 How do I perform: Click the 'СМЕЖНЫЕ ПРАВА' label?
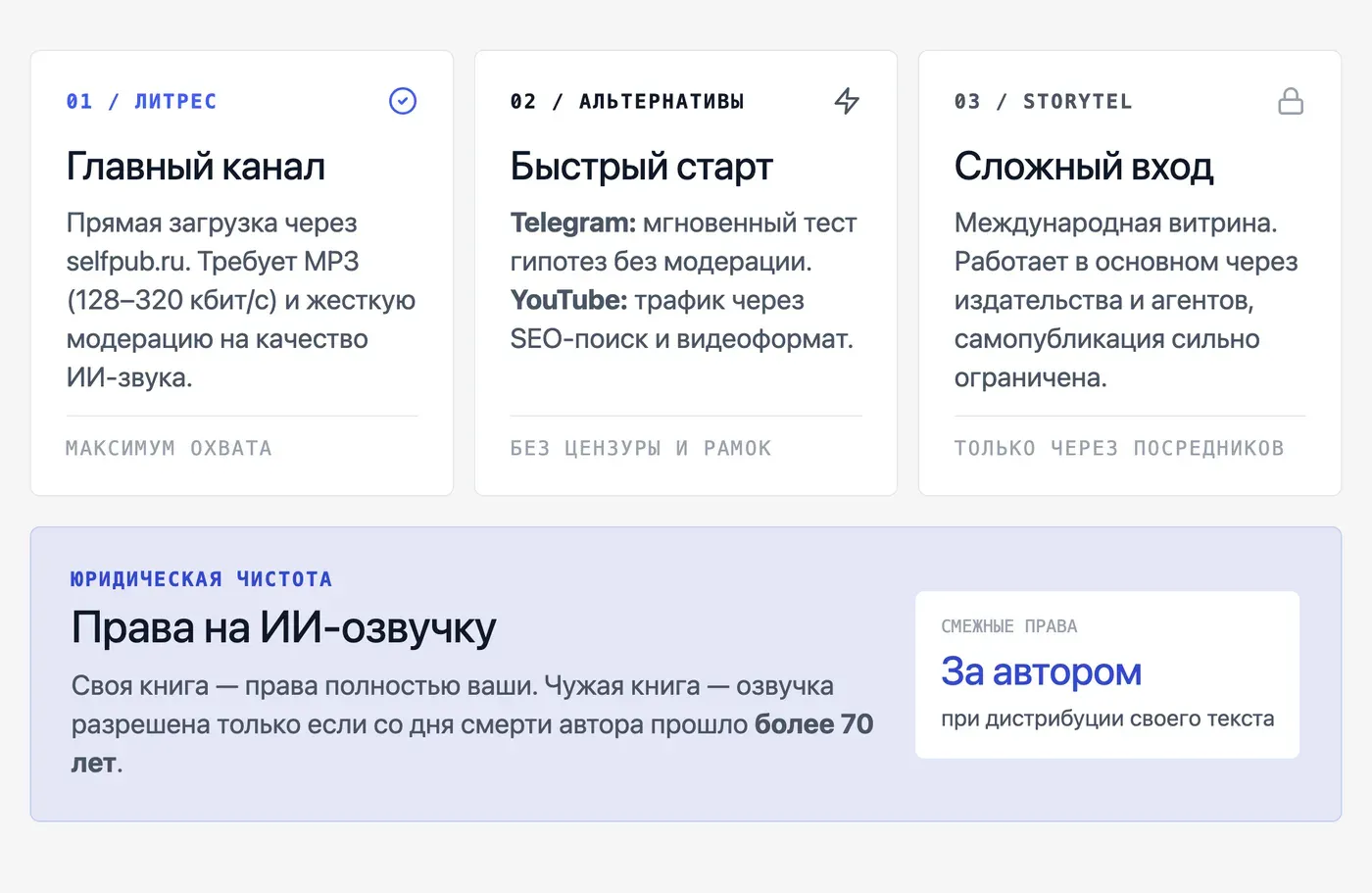point(1008,626)
